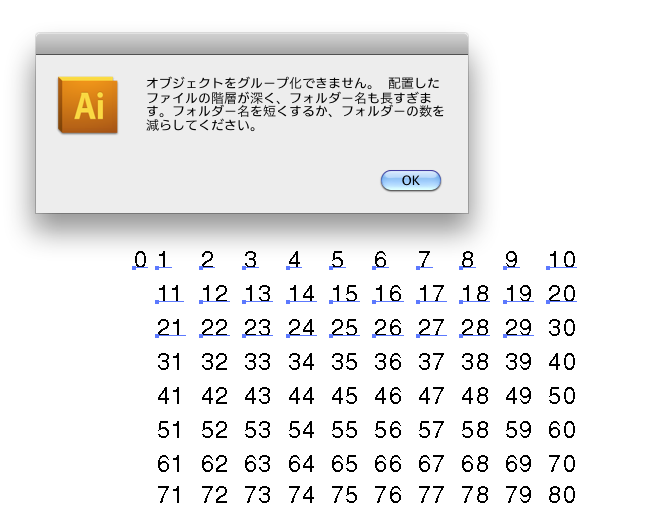The width and height of the screenshot is (650, 514).
Task: Click the number "57"
Action: point(431,430)
